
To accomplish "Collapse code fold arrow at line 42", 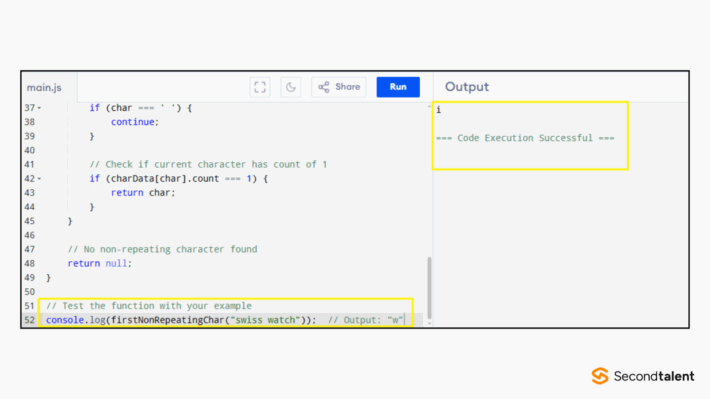I will [39, 179].
